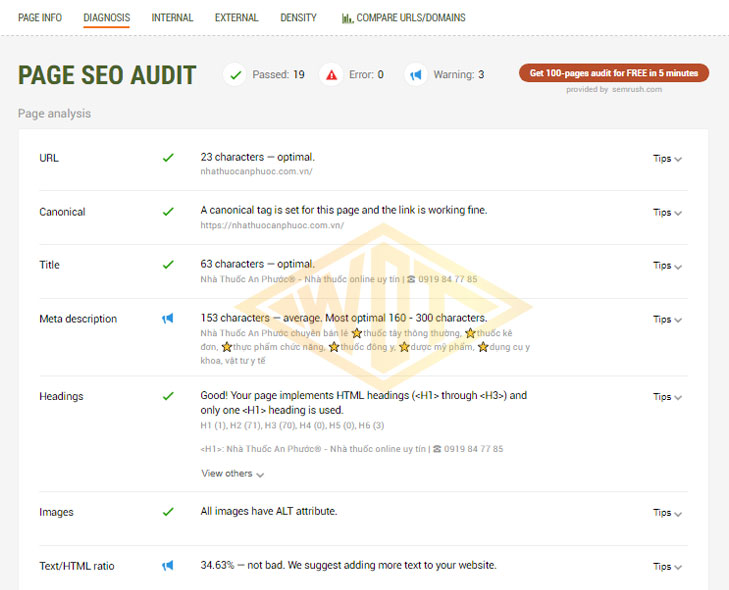Open Compare URLs/Domains tab
Image resolution: width=729 pixels, height=590 pixels.
tap(404, 18)
